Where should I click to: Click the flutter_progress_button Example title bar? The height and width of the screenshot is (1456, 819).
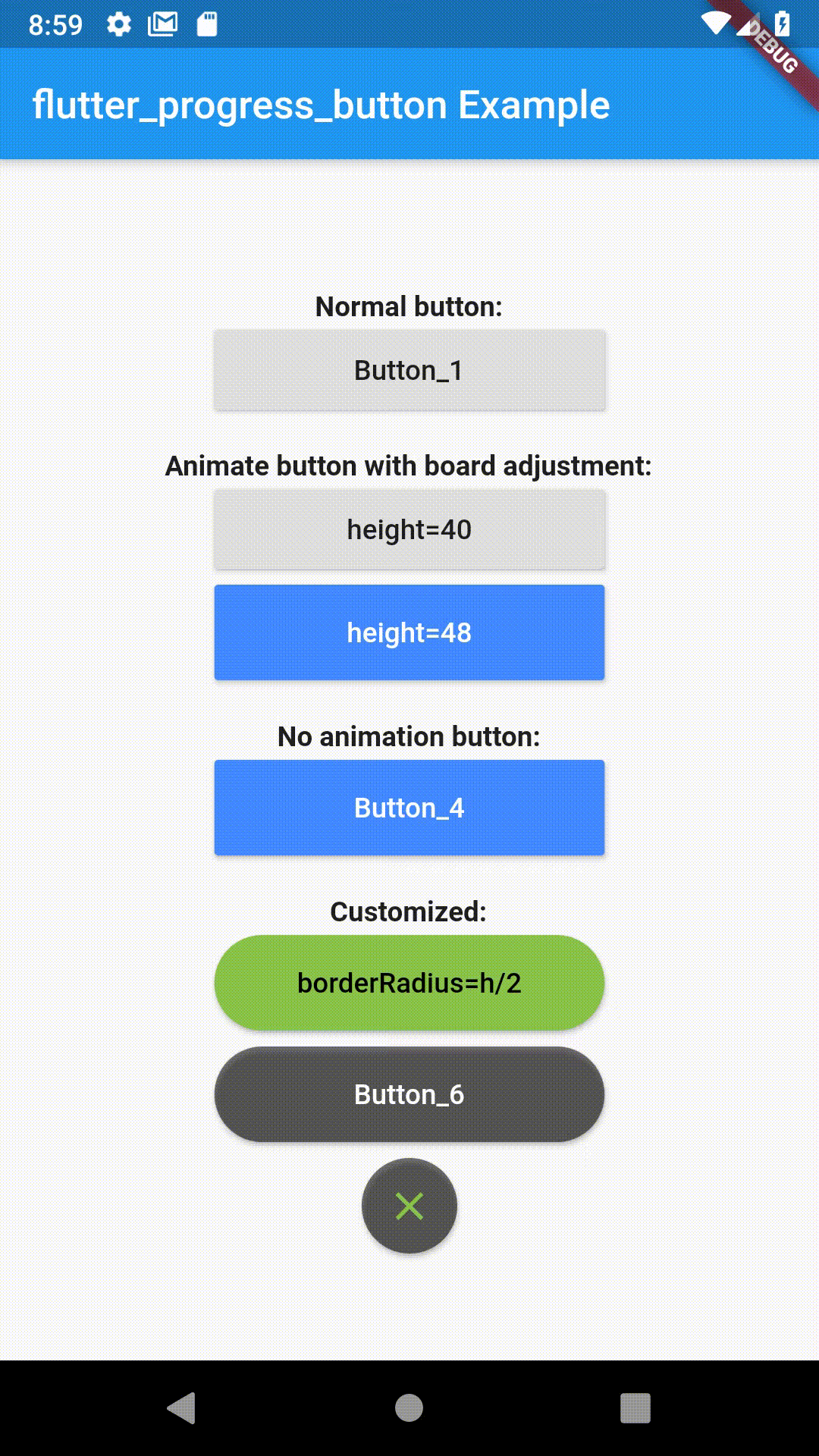click(x=322, y=105)
